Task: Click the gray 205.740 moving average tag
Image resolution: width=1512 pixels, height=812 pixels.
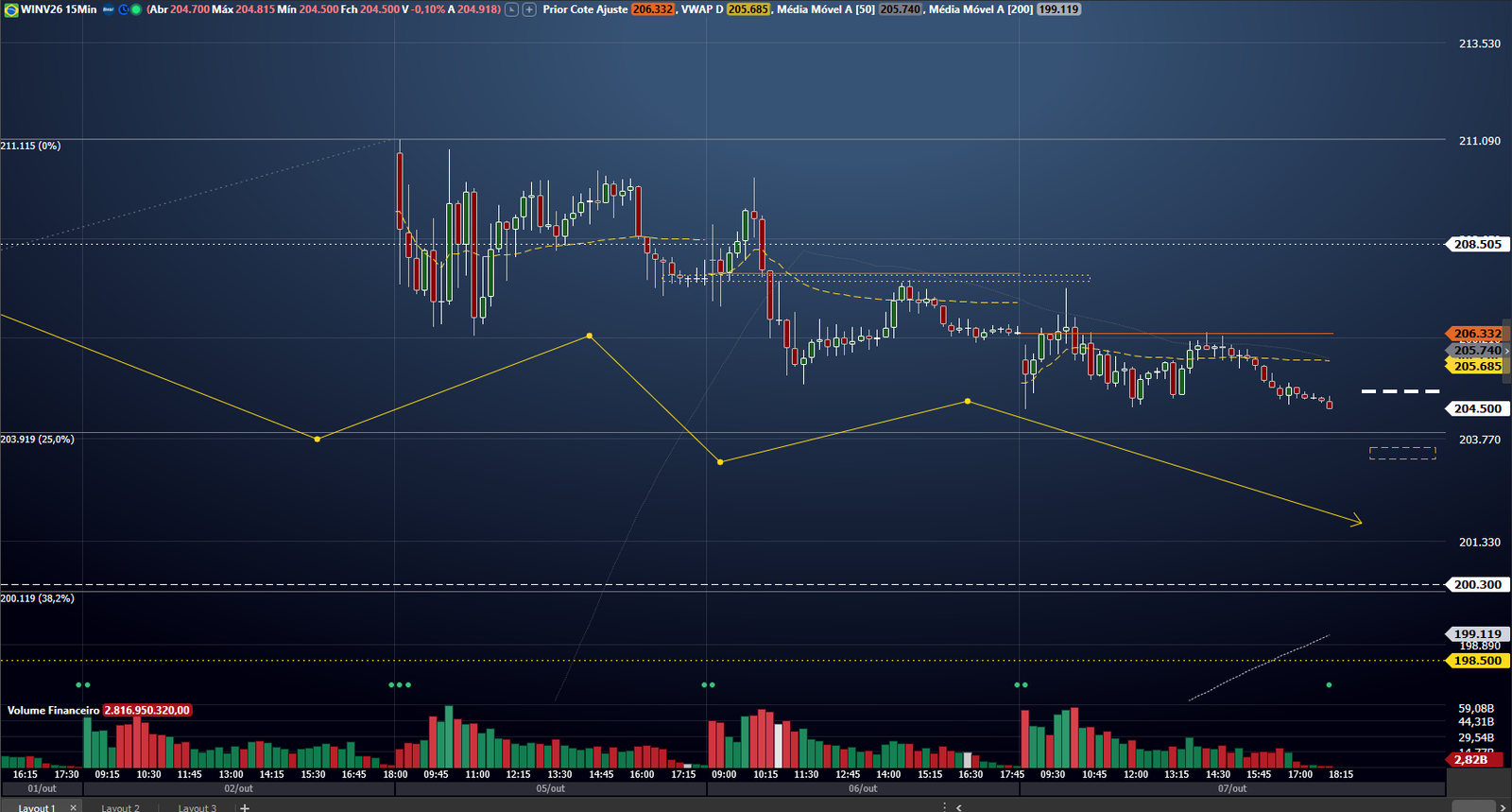Action: point(1476,350)
